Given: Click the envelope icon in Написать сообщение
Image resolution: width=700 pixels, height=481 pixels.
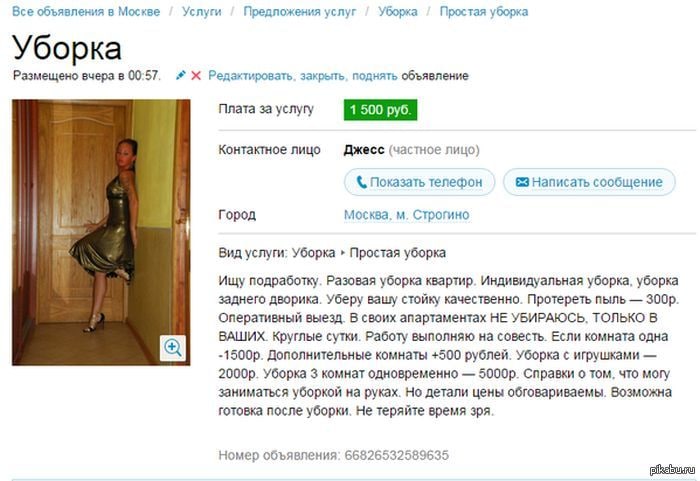Looking at the screenshot, I should point(522,182).
